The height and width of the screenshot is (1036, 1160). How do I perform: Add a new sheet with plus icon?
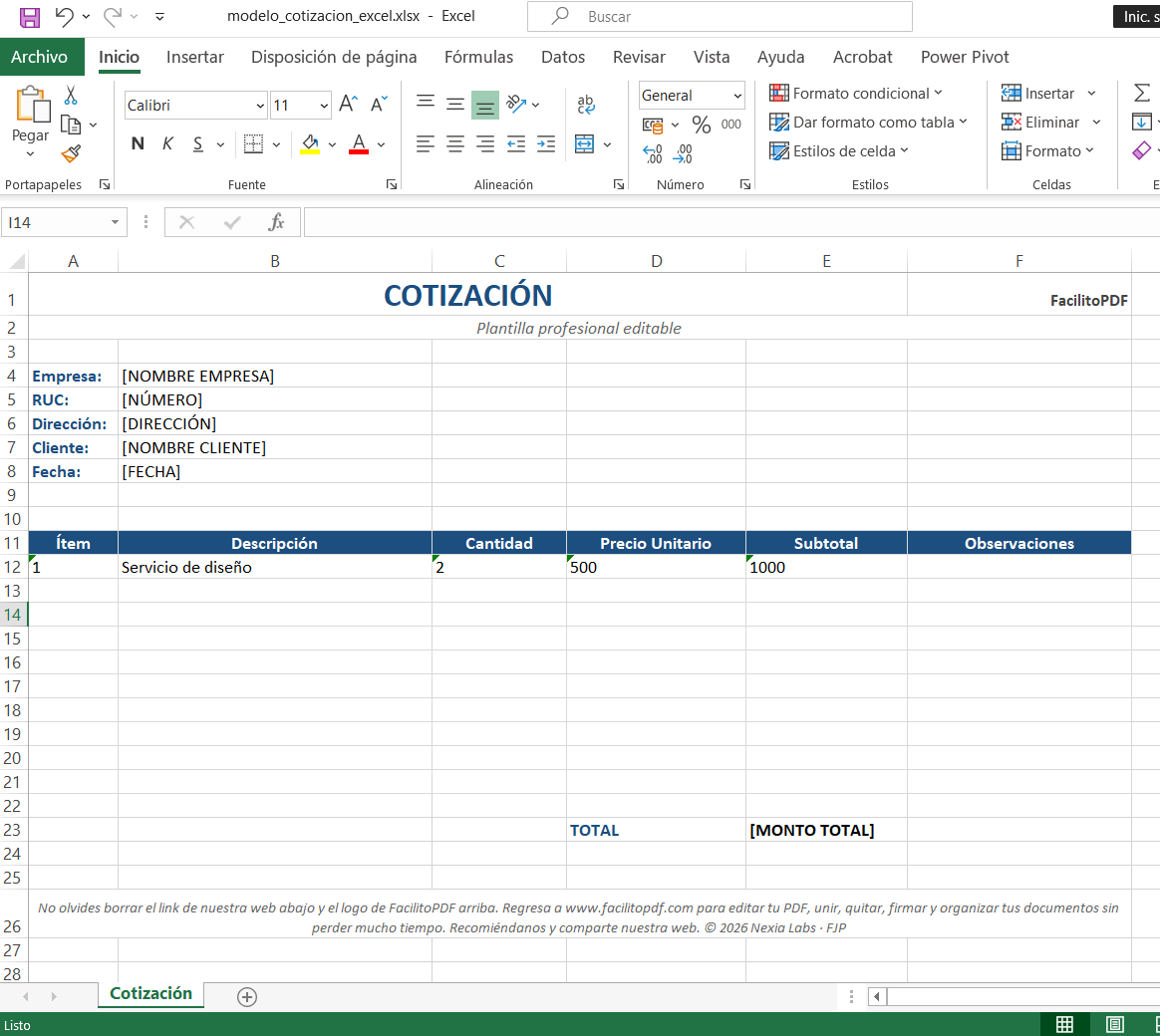click(x=247, y=997)
